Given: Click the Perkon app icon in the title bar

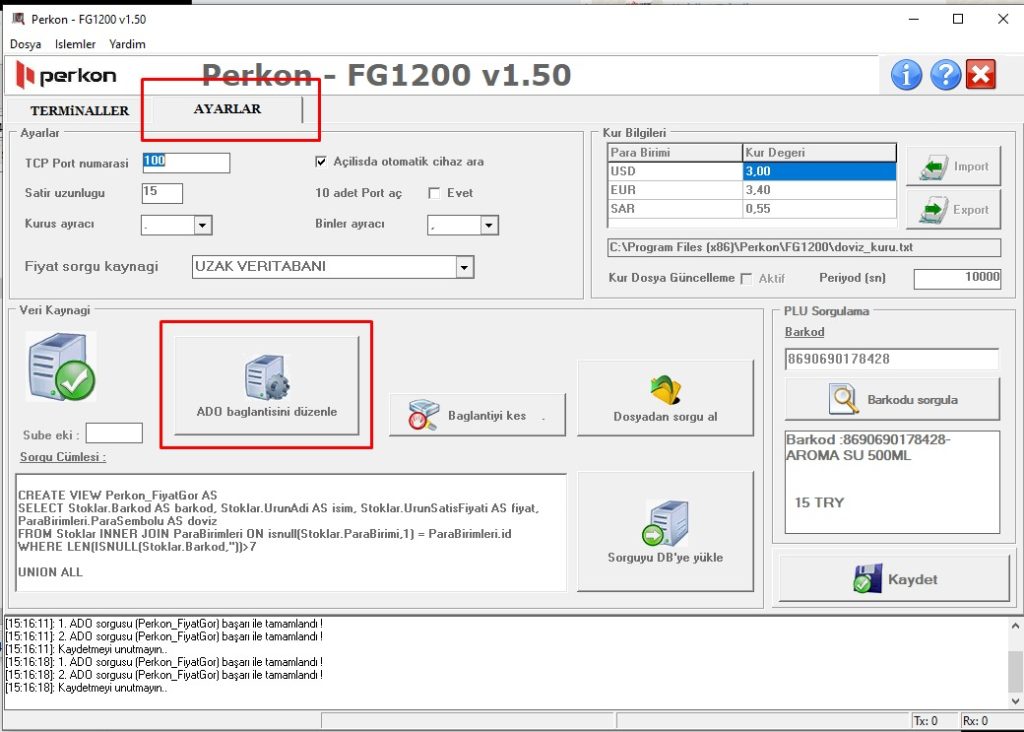Looking at the screenshot, I should tap(18, 19).
